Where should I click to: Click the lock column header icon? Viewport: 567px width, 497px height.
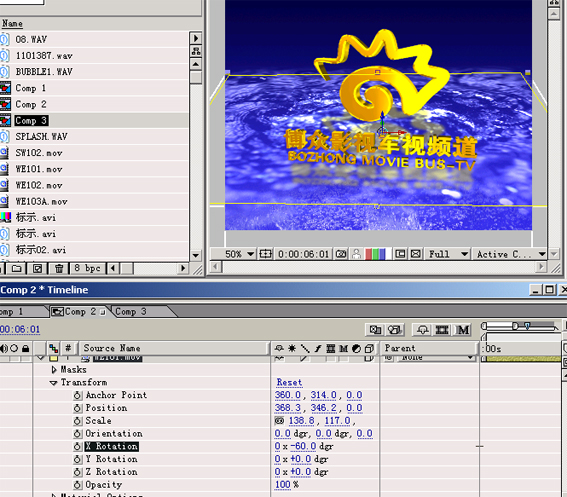25,348
